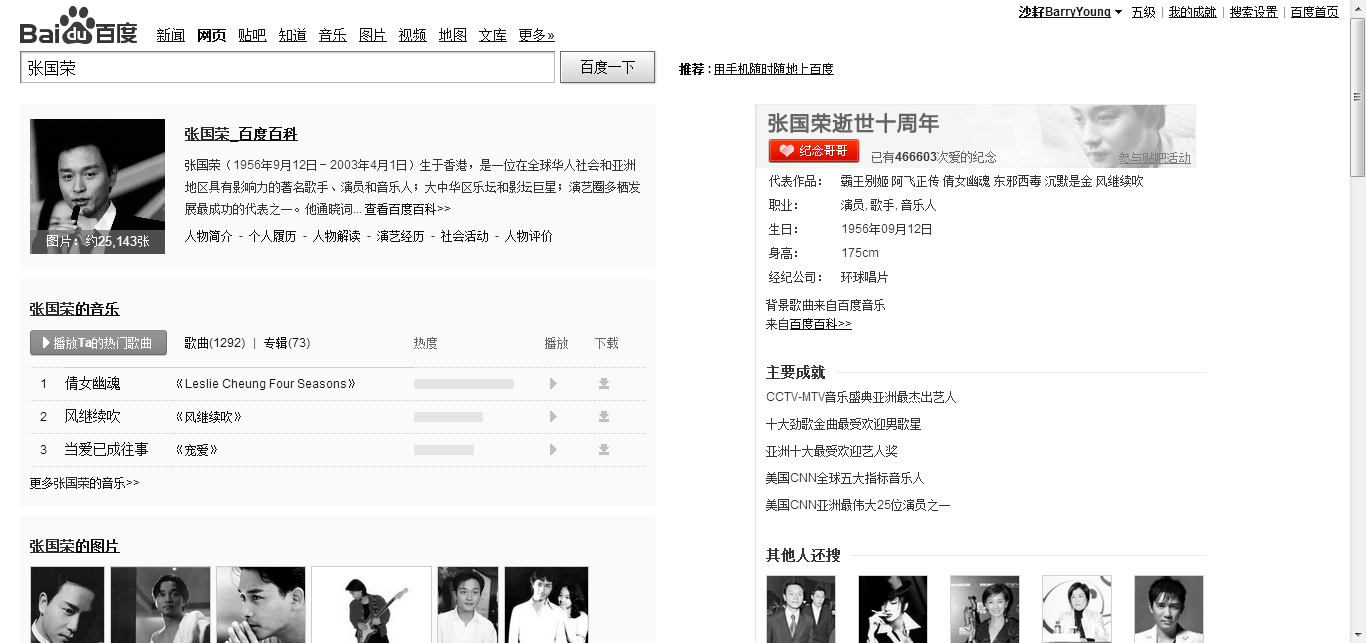The image size is (1366, 643).
Task: Click the 百度一下 search button
Action: (x=607, y=67)
